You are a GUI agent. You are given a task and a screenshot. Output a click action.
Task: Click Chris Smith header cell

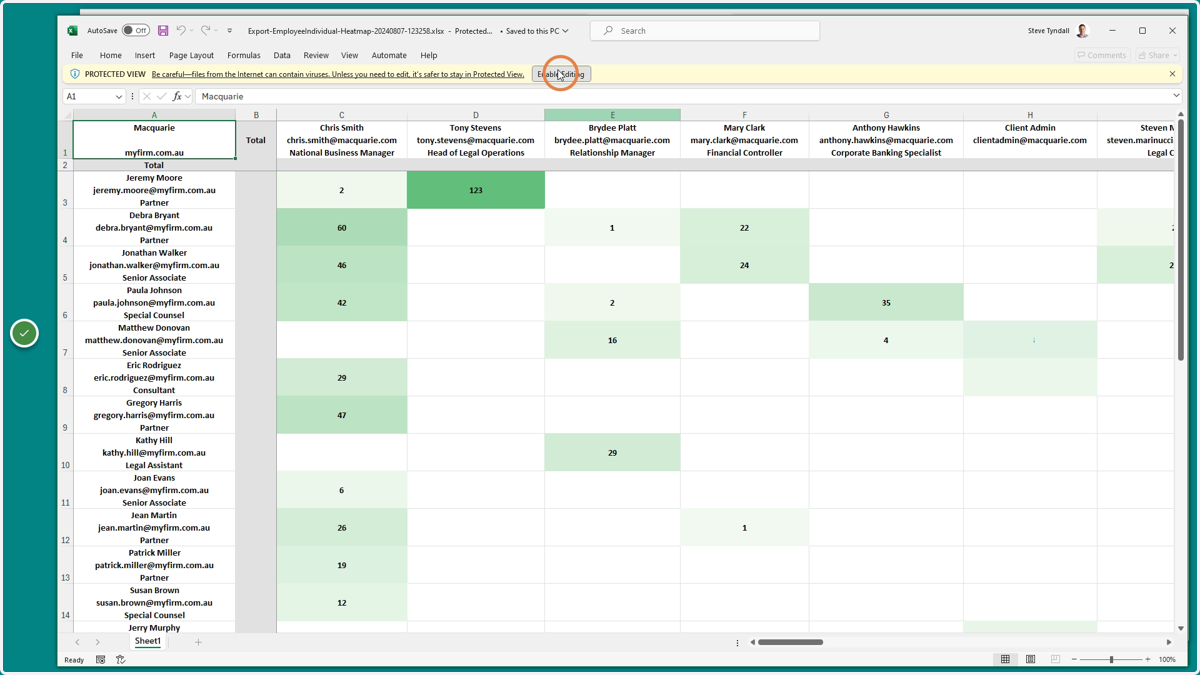click(x=342, y=140)
